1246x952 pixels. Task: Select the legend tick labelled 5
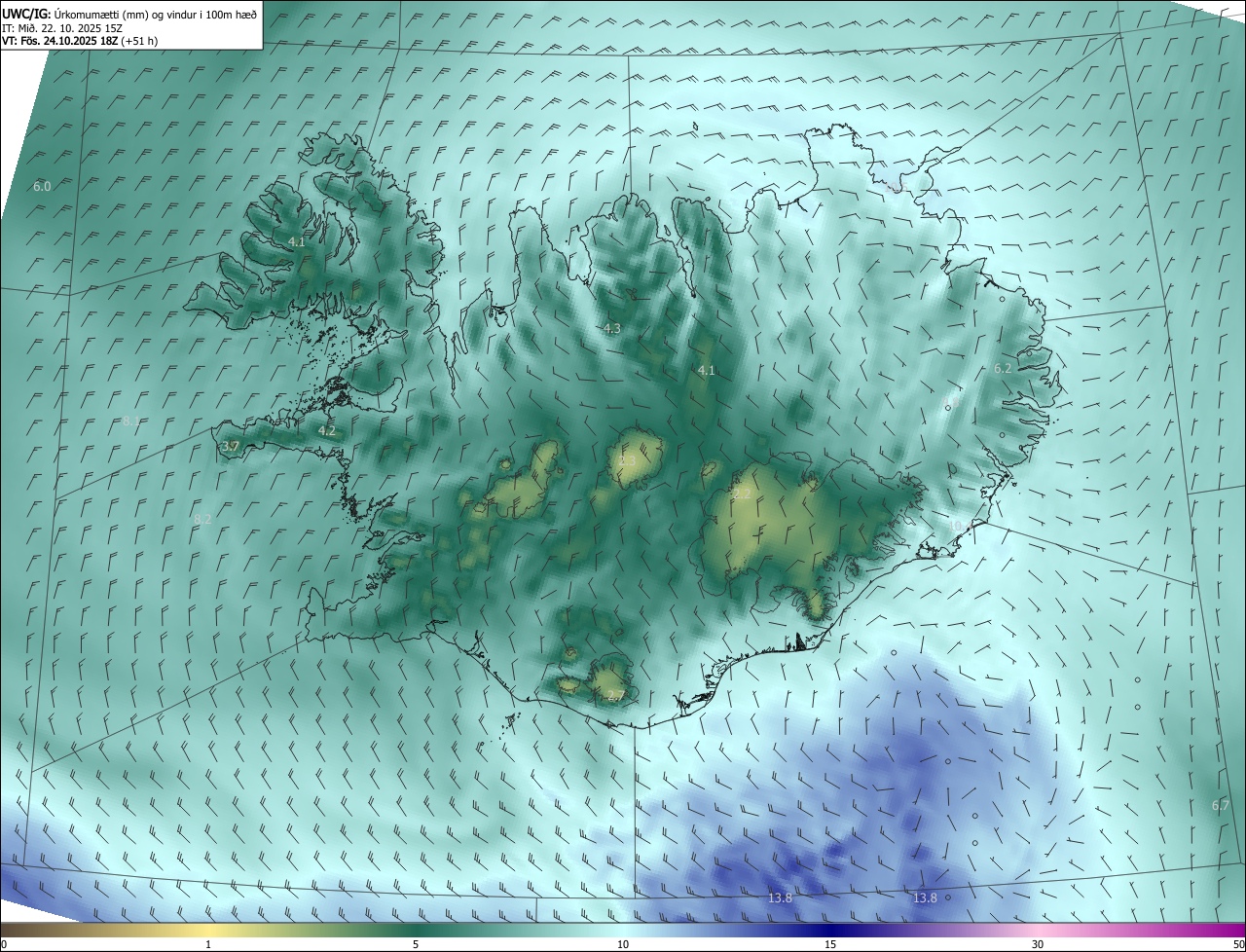click(416, 944)
